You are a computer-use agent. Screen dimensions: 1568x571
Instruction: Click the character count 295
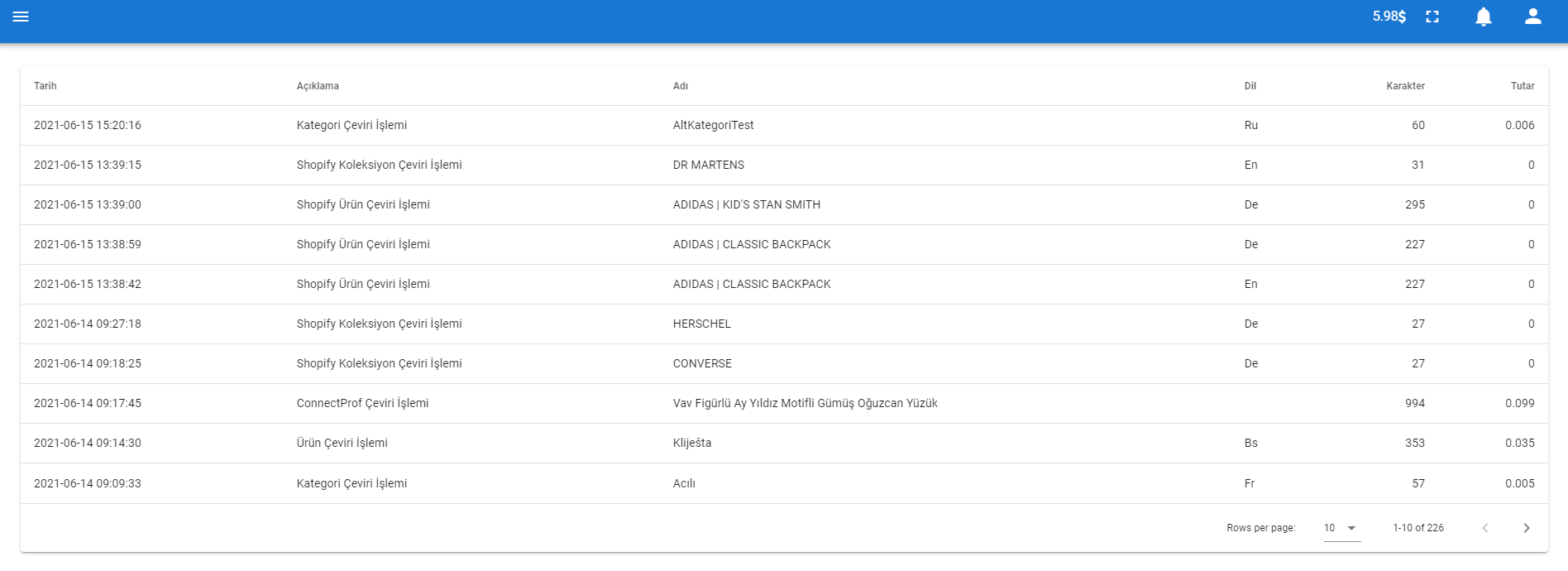tap(1415, 205)
